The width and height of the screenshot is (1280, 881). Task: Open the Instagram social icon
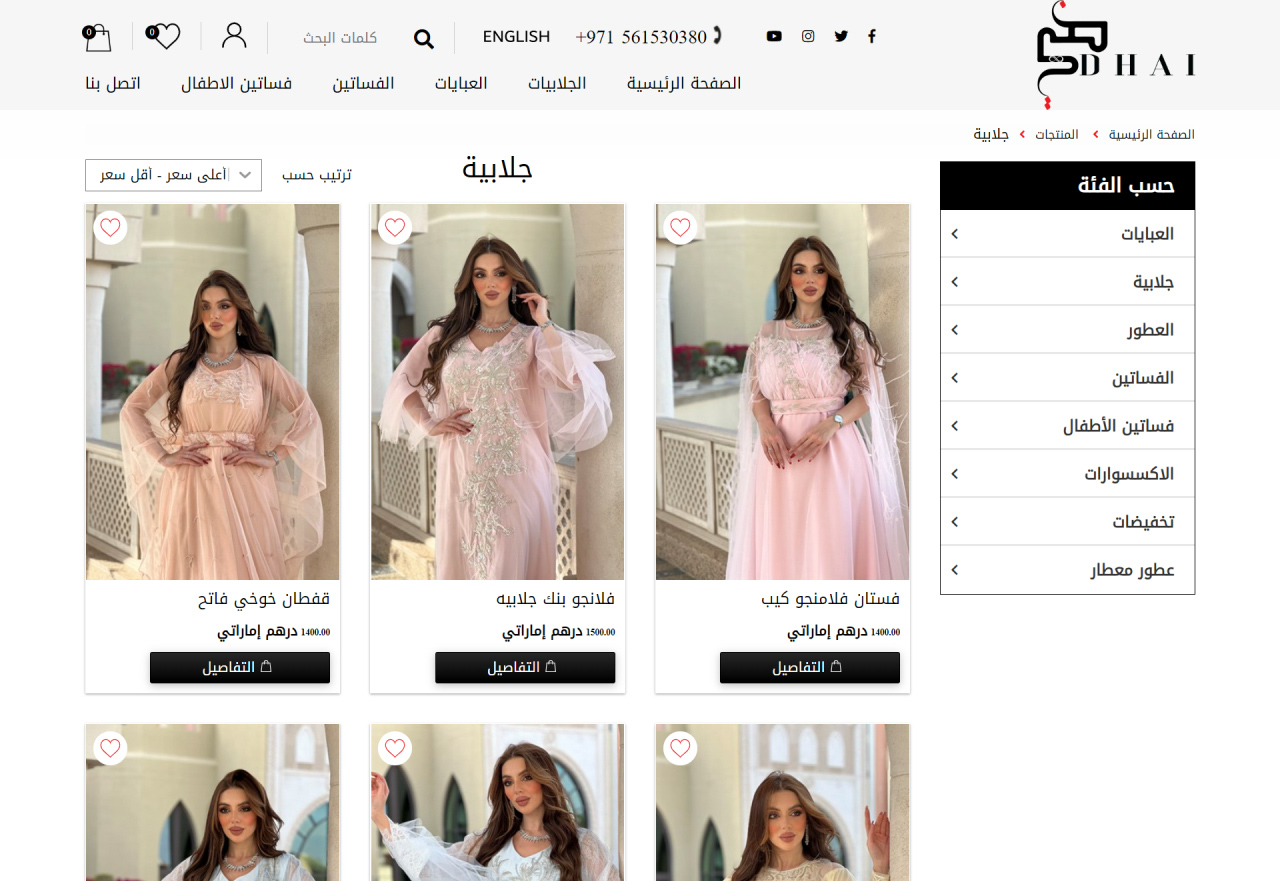pyautogui.click(x=808, y=36)
